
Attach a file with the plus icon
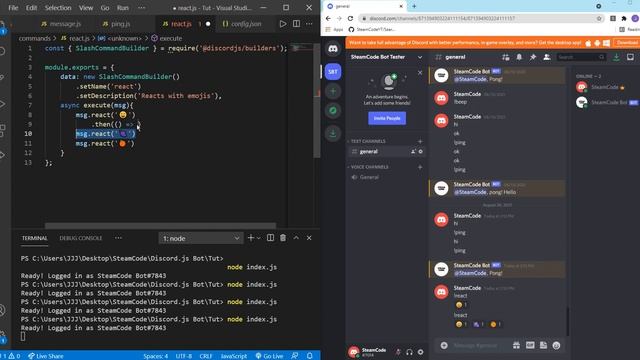[444, 345]
